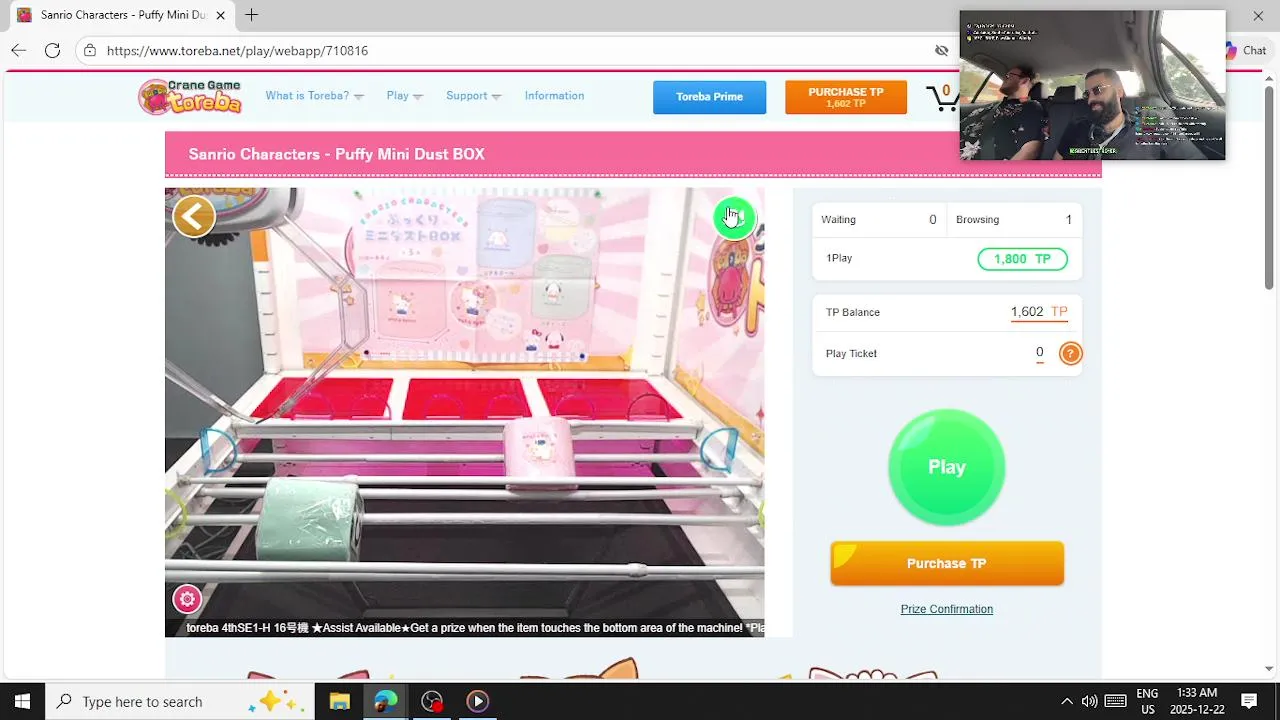Click Microsoft Edge taskbar icon
The width and height of the screenshot is (1280, 720).
(x=385, y=701)
